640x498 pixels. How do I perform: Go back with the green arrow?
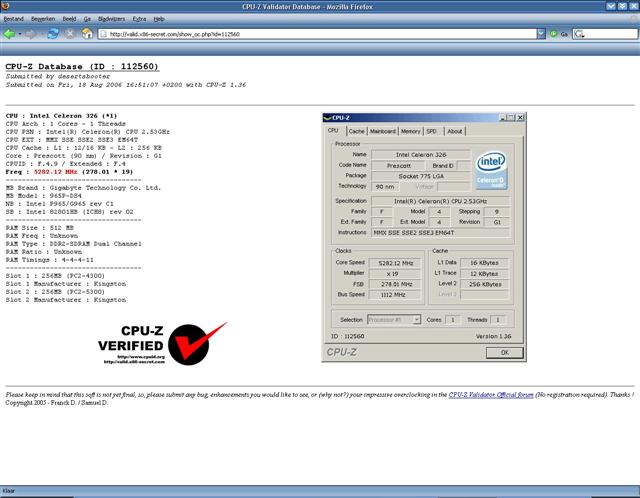pos(9,34)
